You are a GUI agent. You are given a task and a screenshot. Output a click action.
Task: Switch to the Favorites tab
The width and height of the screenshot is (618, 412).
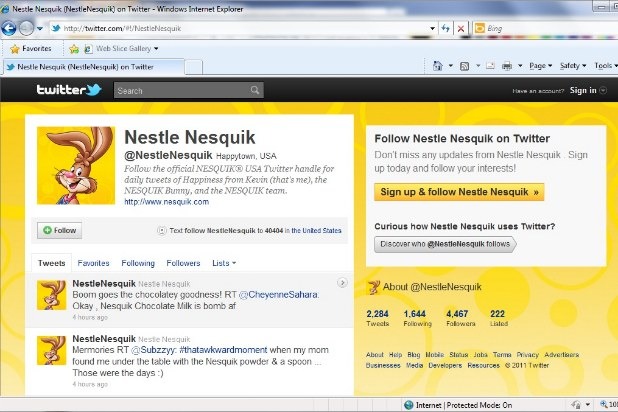coord(94,263)
